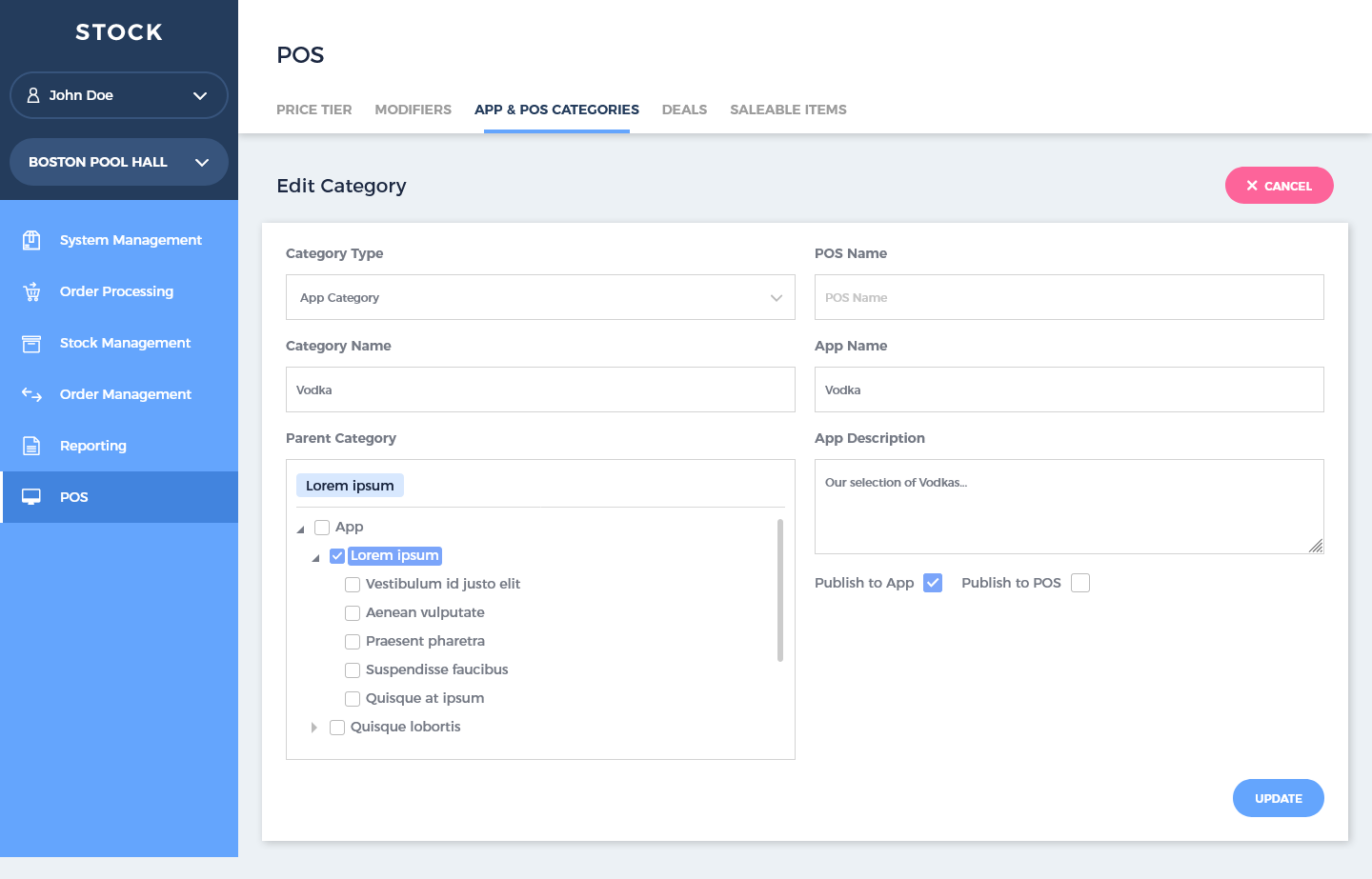Expand the Quisque lobortis tree node
This screenshot has width=1372, height=879.
coord(313,728)
